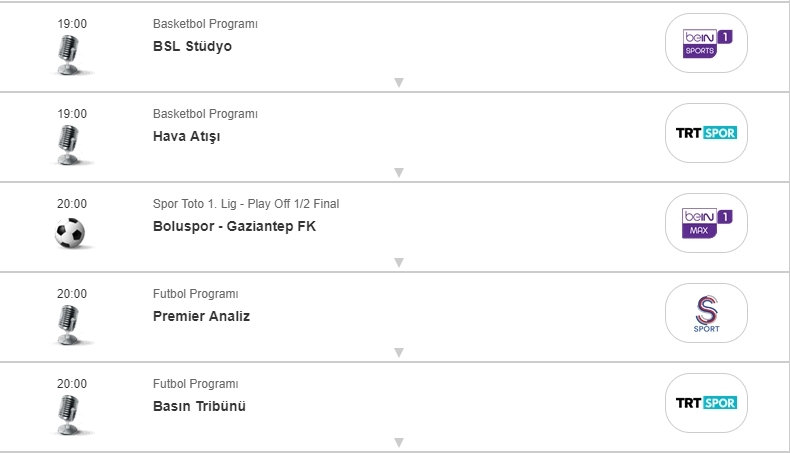
Task: Open the S Sport channel logo
Action: point(706,313)
